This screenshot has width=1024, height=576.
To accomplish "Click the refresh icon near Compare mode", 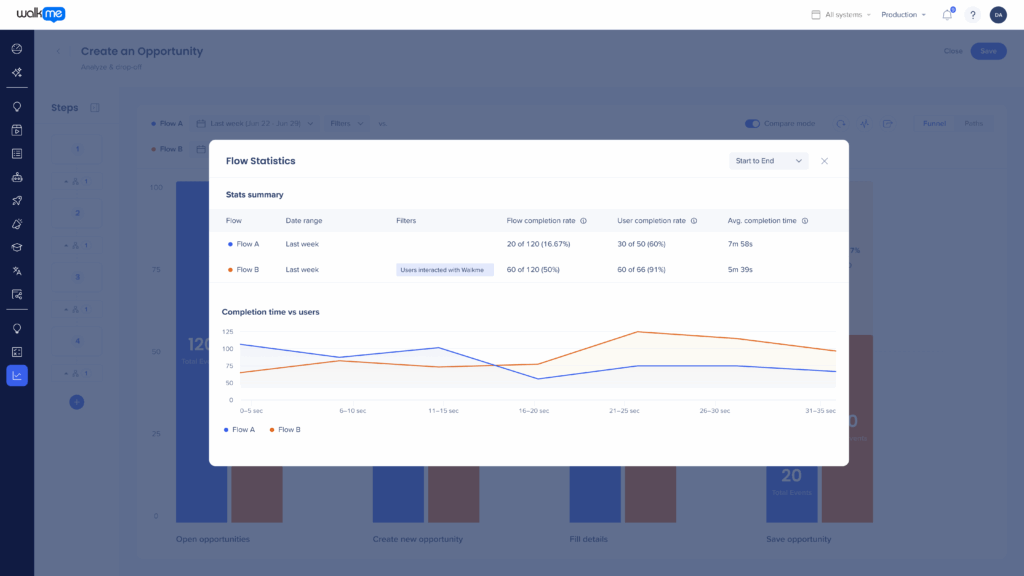I will pyautogui.click(x=840, y=123).
